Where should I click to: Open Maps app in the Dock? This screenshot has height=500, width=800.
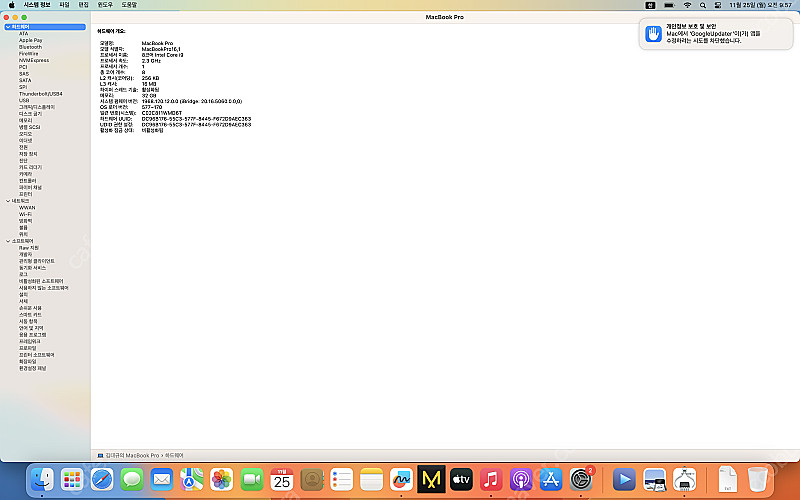click(x=192, y=480)
